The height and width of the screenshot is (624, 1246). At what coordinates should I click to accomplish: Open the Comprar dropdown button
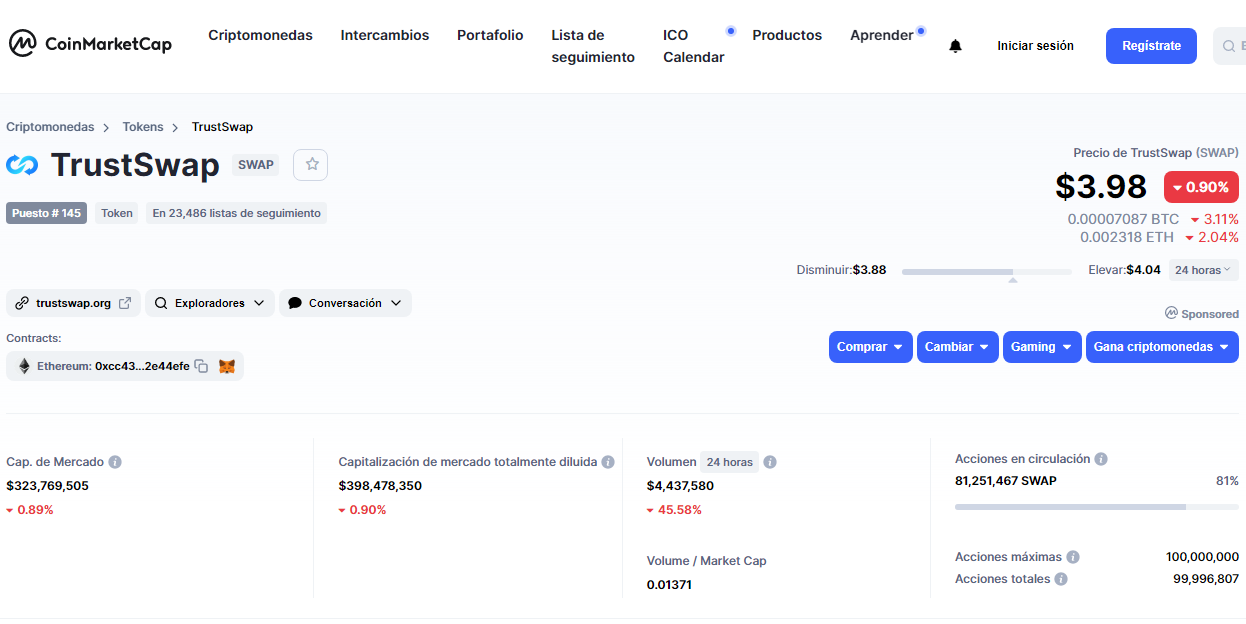870,347
